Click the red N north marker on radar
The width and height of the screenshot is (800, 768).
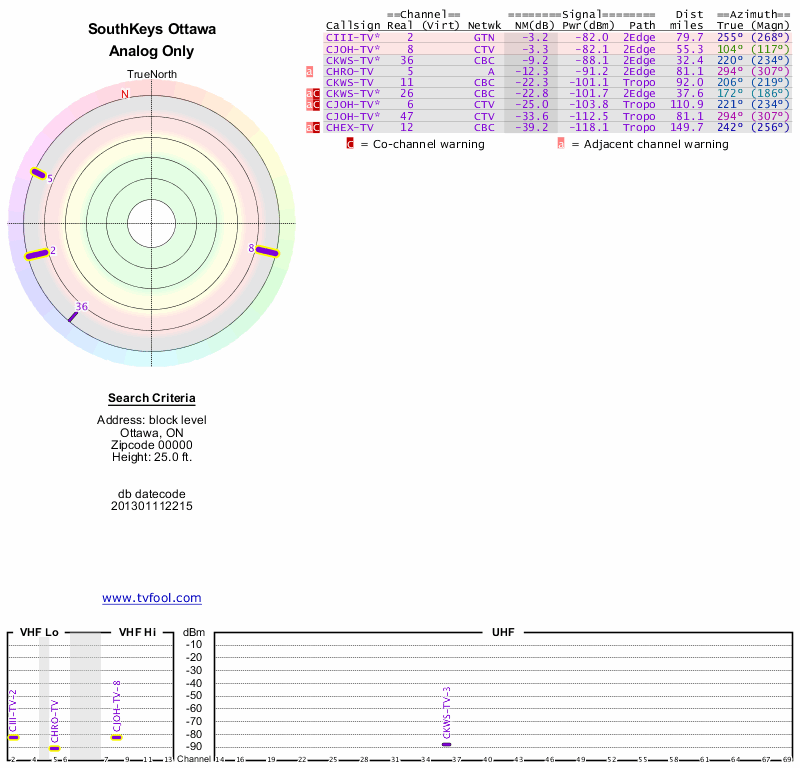coord(125,94)
